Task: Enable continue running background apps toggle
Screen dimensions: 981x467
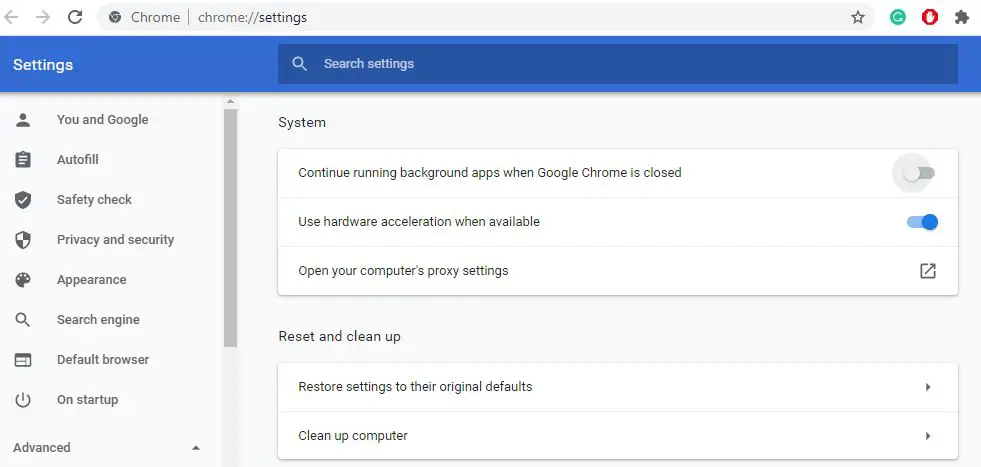Action: [x=918, y=173]
